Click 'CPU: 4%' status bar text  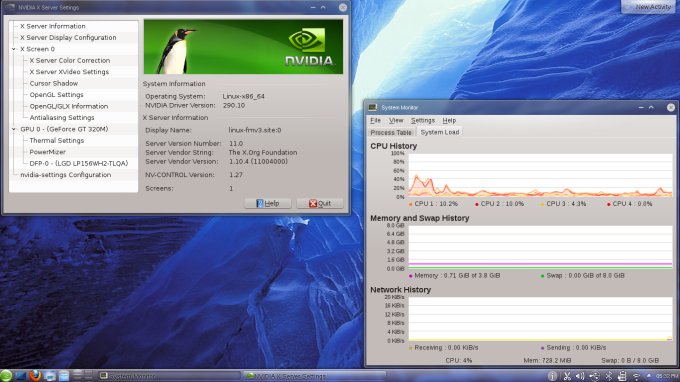click(459, 360)
